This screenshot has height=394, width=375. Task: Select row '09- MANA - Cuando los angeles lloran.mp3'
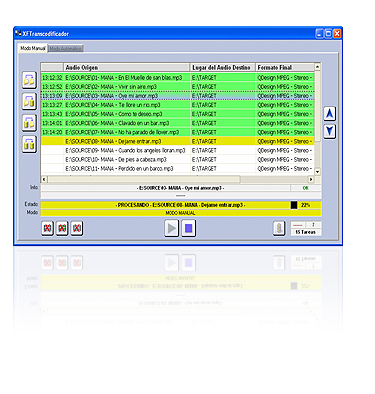coord(177,150)
